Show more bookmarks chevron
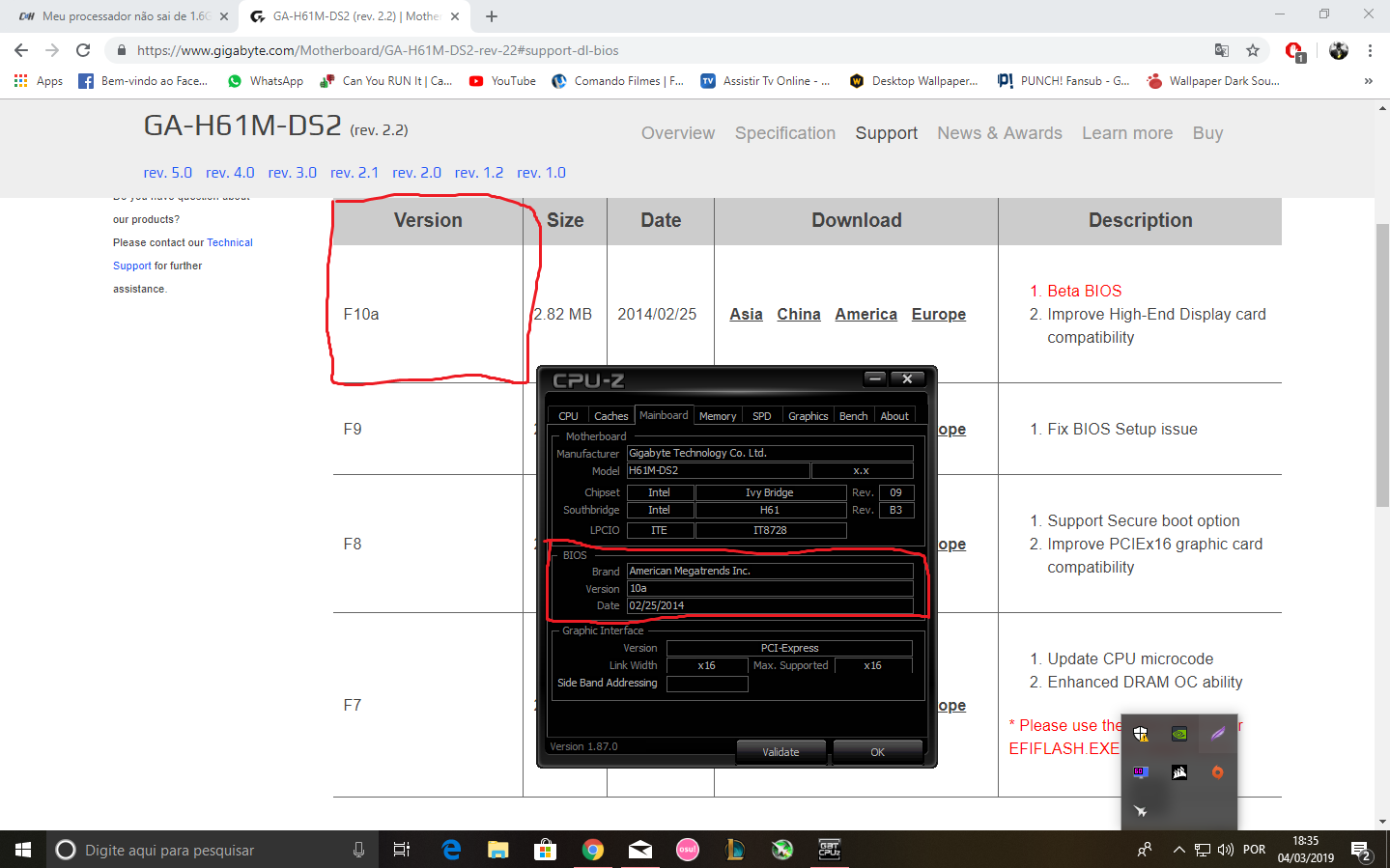Viewport: 1390px width, 868px height. click(1368, 81)
